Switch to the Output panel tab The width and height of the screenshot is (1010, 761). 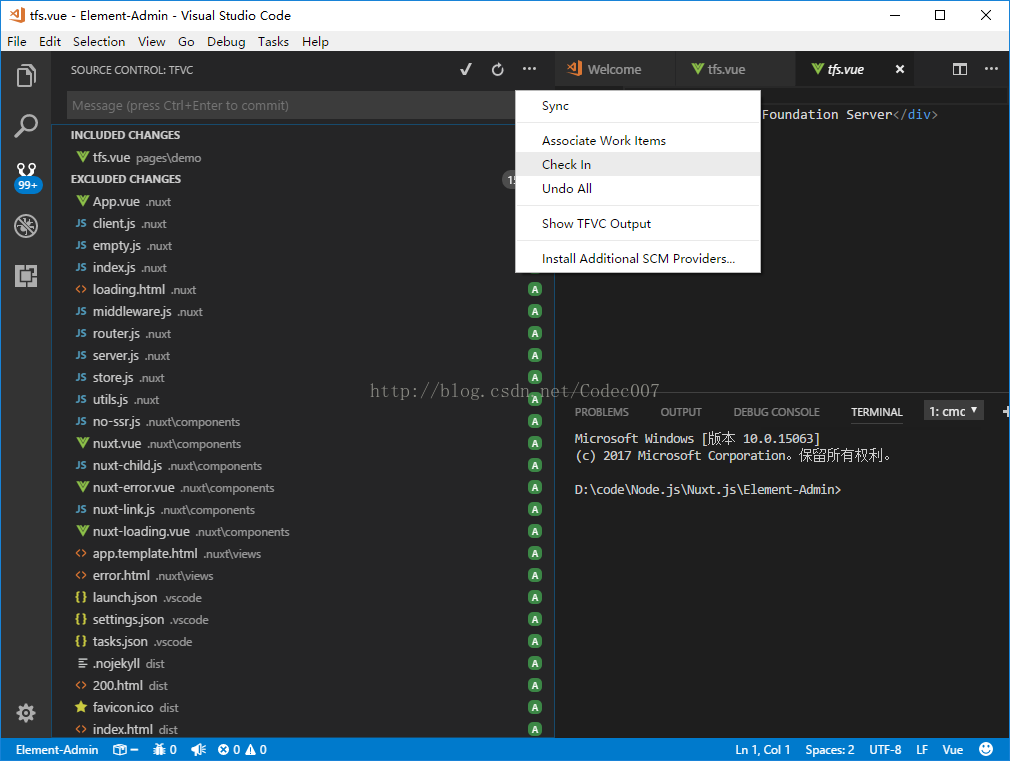[681, 412]
